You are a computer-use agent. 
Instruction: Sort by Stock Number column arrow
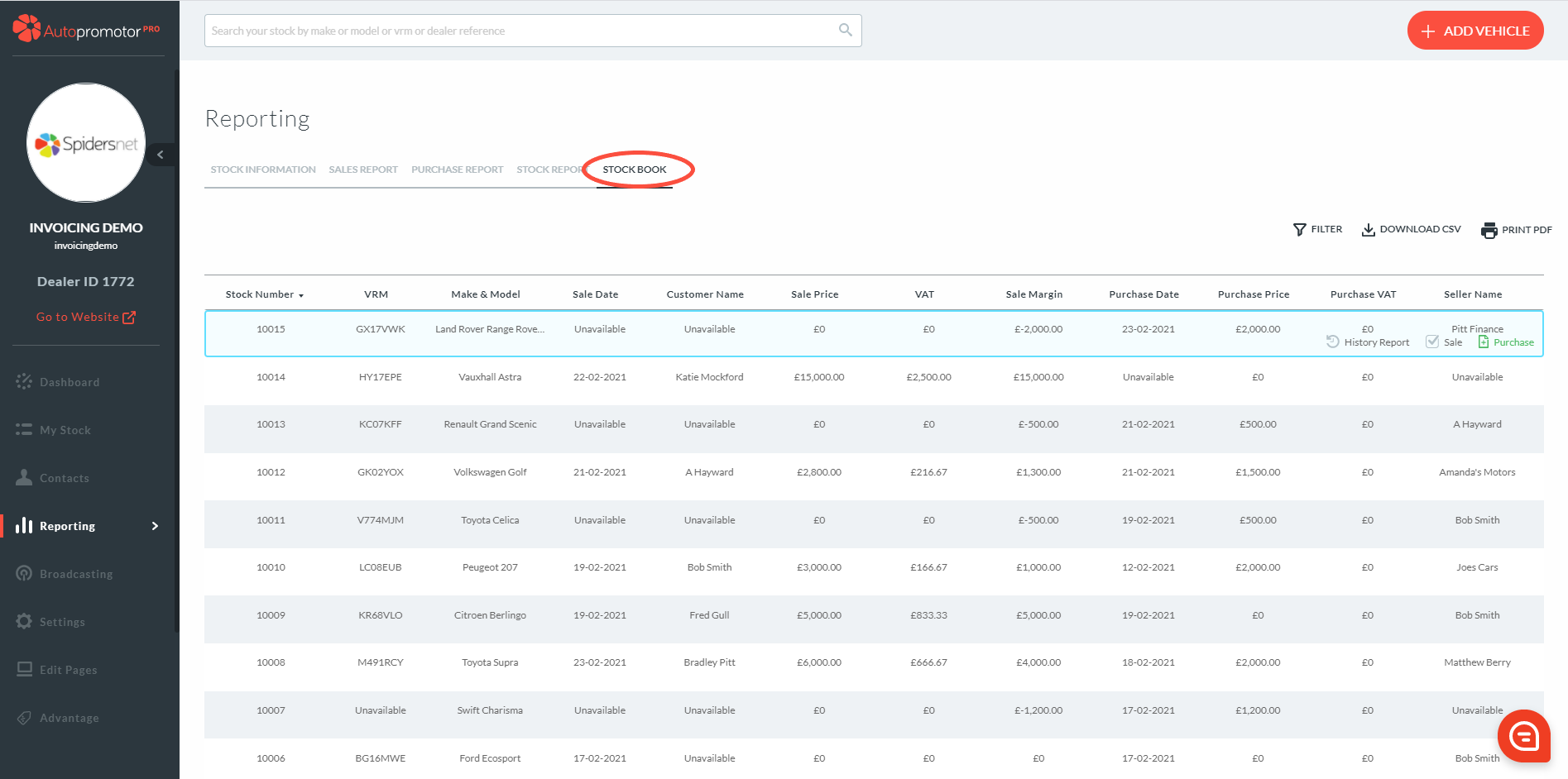click(301, 295)
